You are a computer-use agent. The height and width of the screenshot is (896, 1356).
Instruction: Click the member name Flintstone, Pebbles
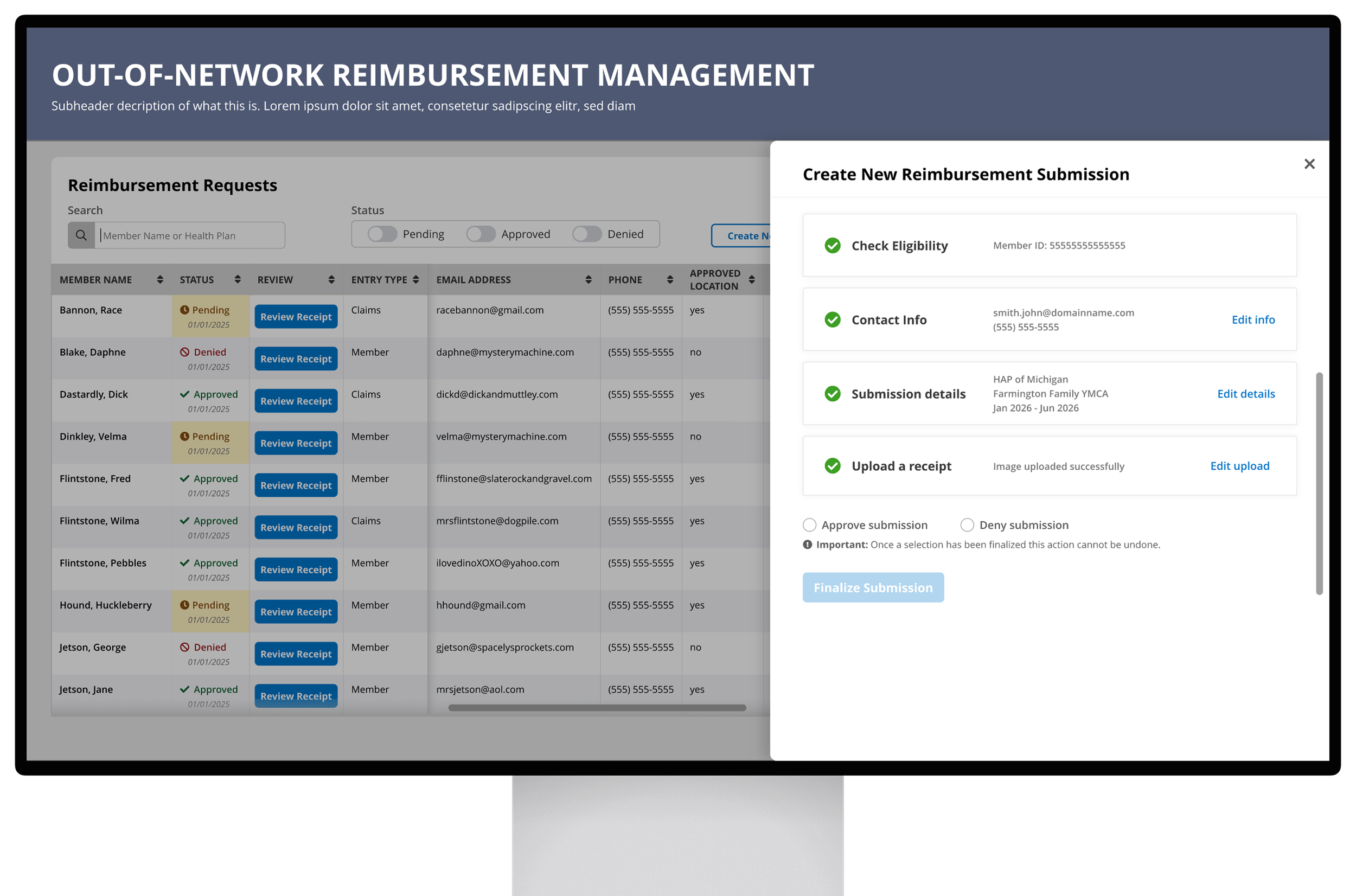pyautogui.click(x=103, y=563)
